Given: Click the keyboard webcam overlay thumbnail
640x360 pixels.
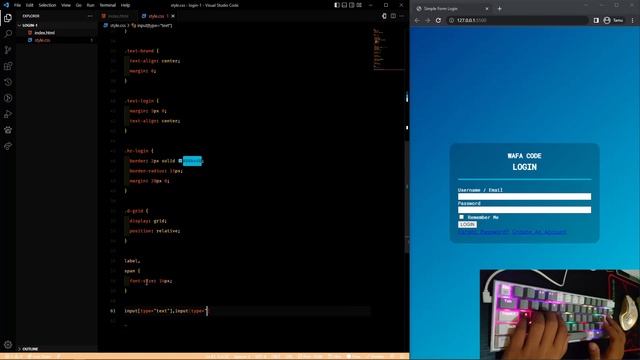Looking at the screenshot, I should pos(560,314).
